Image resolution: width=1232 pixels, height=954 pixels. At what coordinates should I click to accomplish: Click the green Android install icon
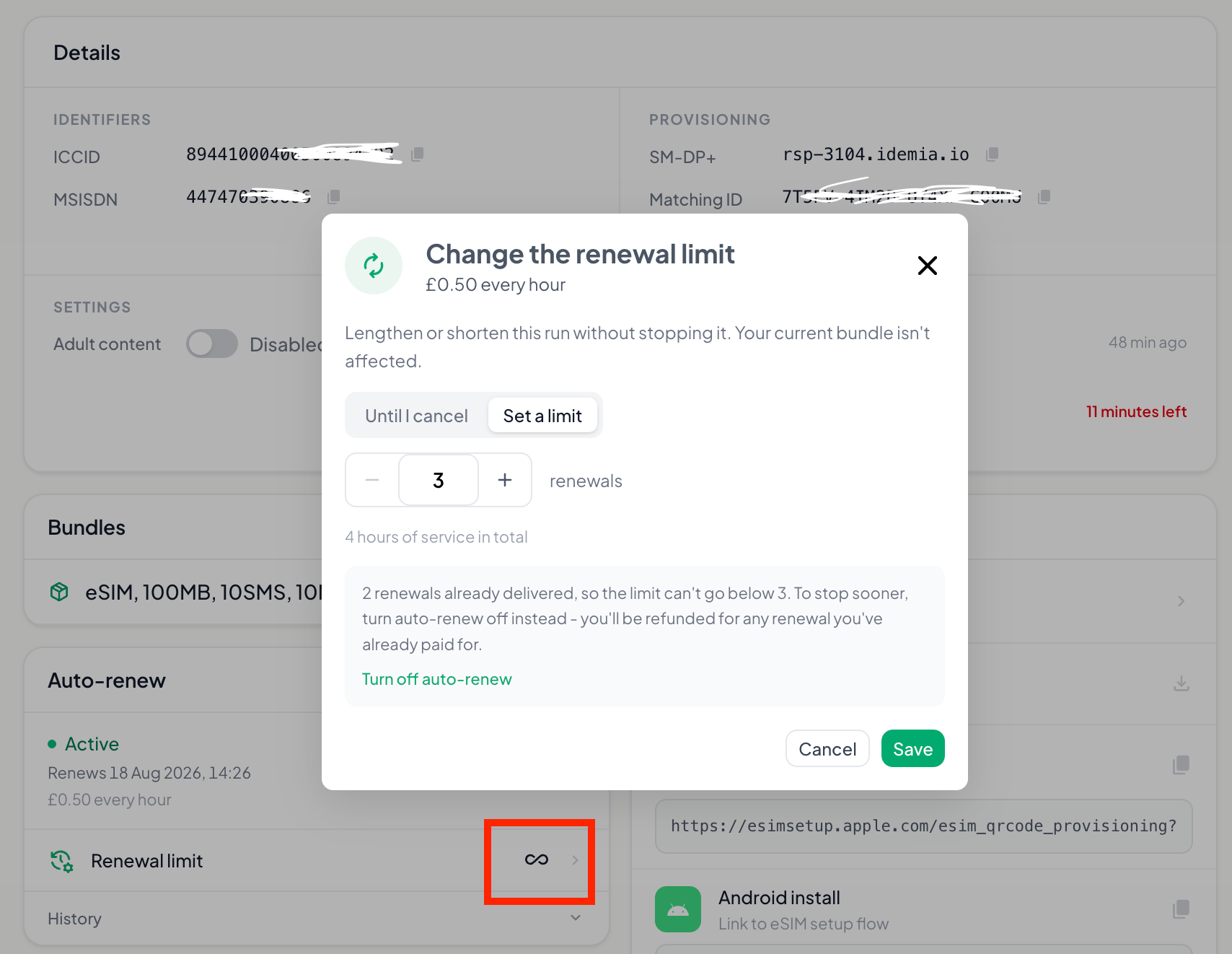(x=678, y=909)
